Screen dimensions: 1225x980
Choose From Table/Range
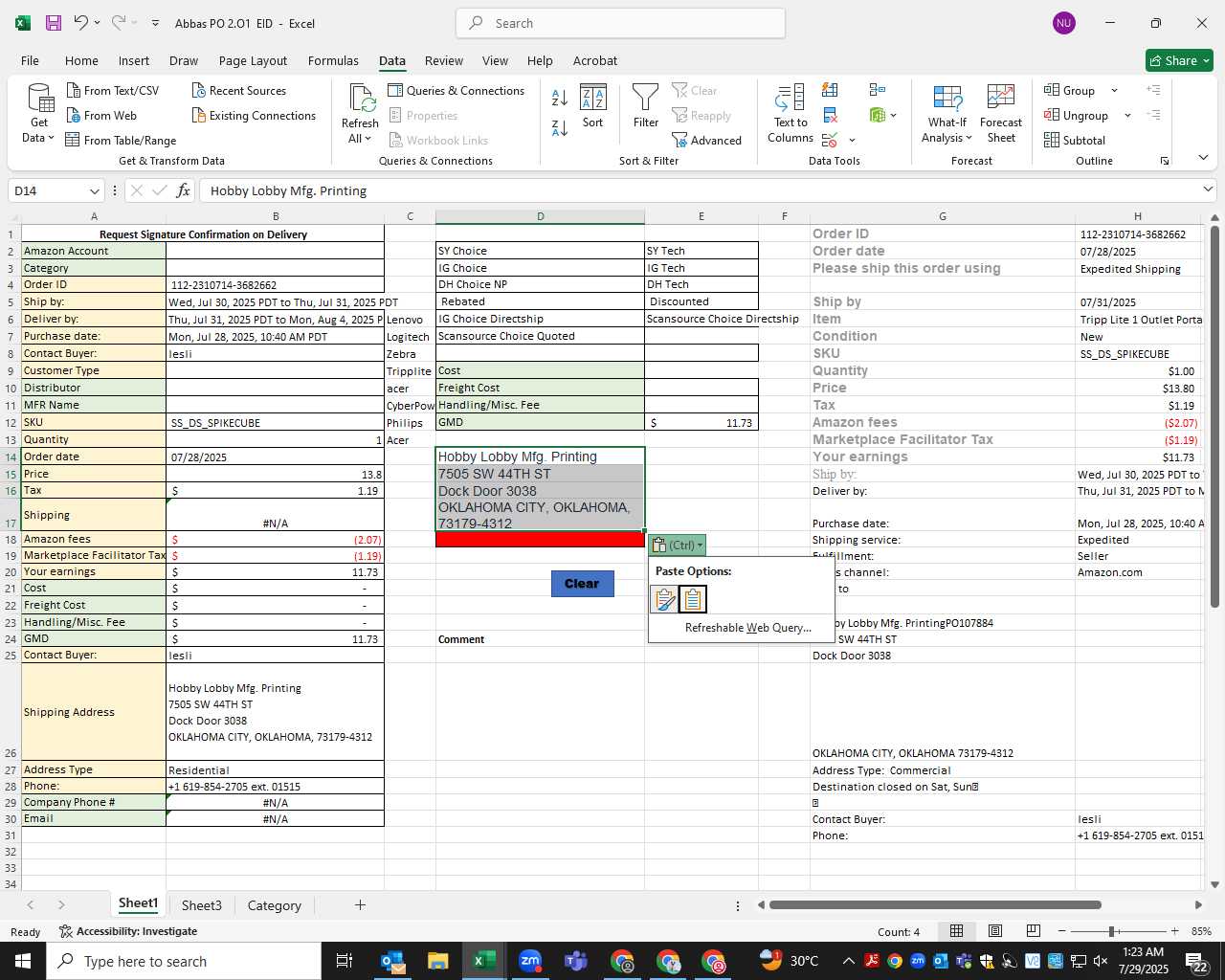coord(121,140)
